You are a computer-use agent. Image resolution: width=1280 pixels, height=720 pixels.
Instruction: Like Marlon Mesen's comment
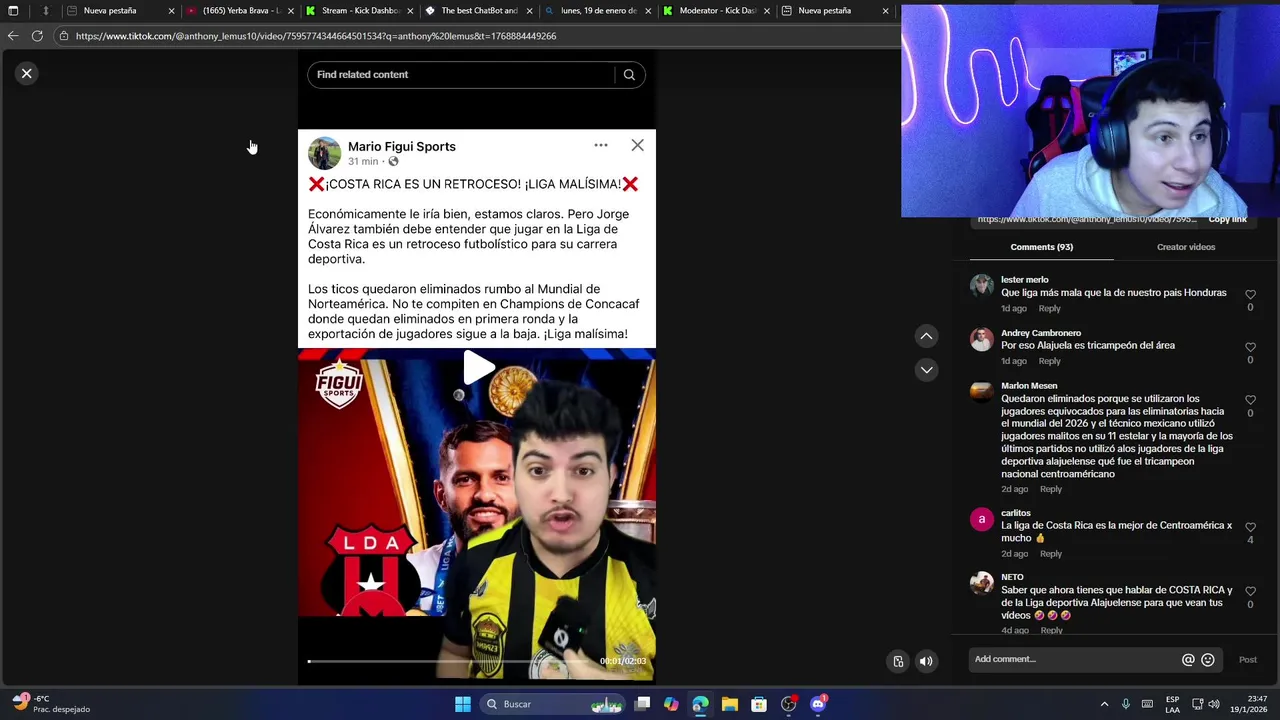[1250, 400]
